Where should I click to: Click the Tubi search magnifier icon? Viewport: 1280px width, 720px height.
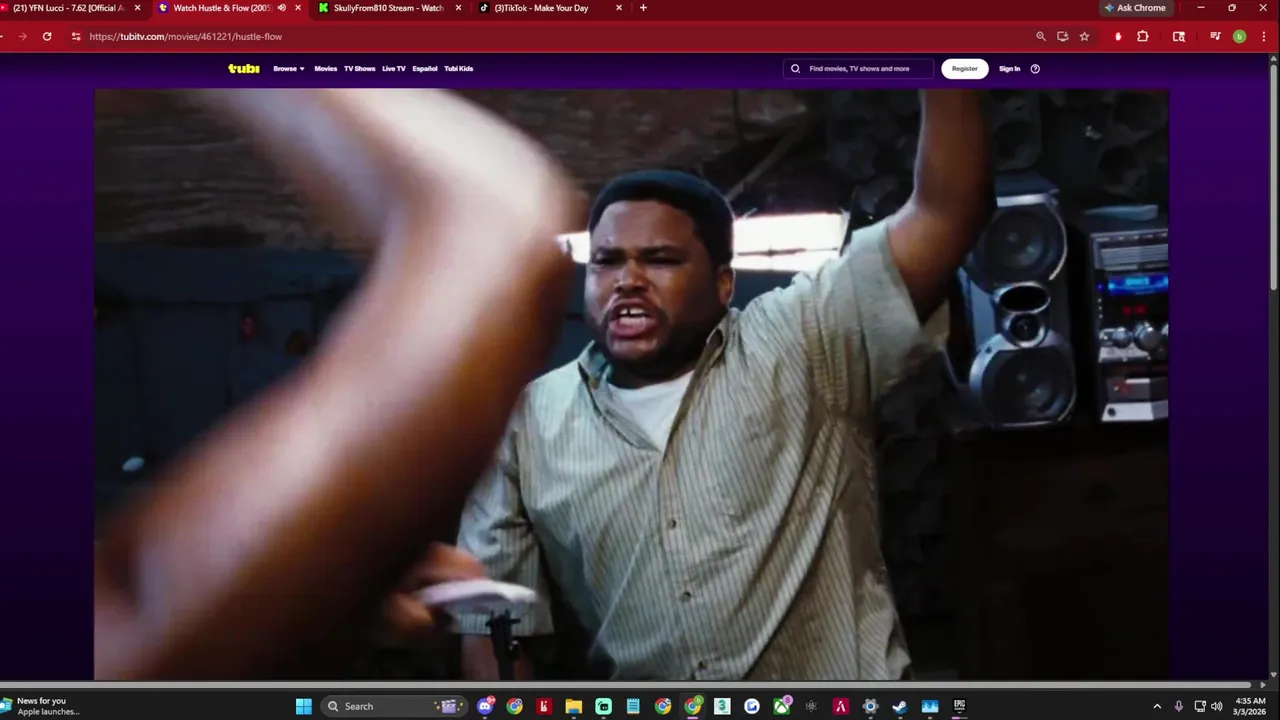tap(796, 69)
